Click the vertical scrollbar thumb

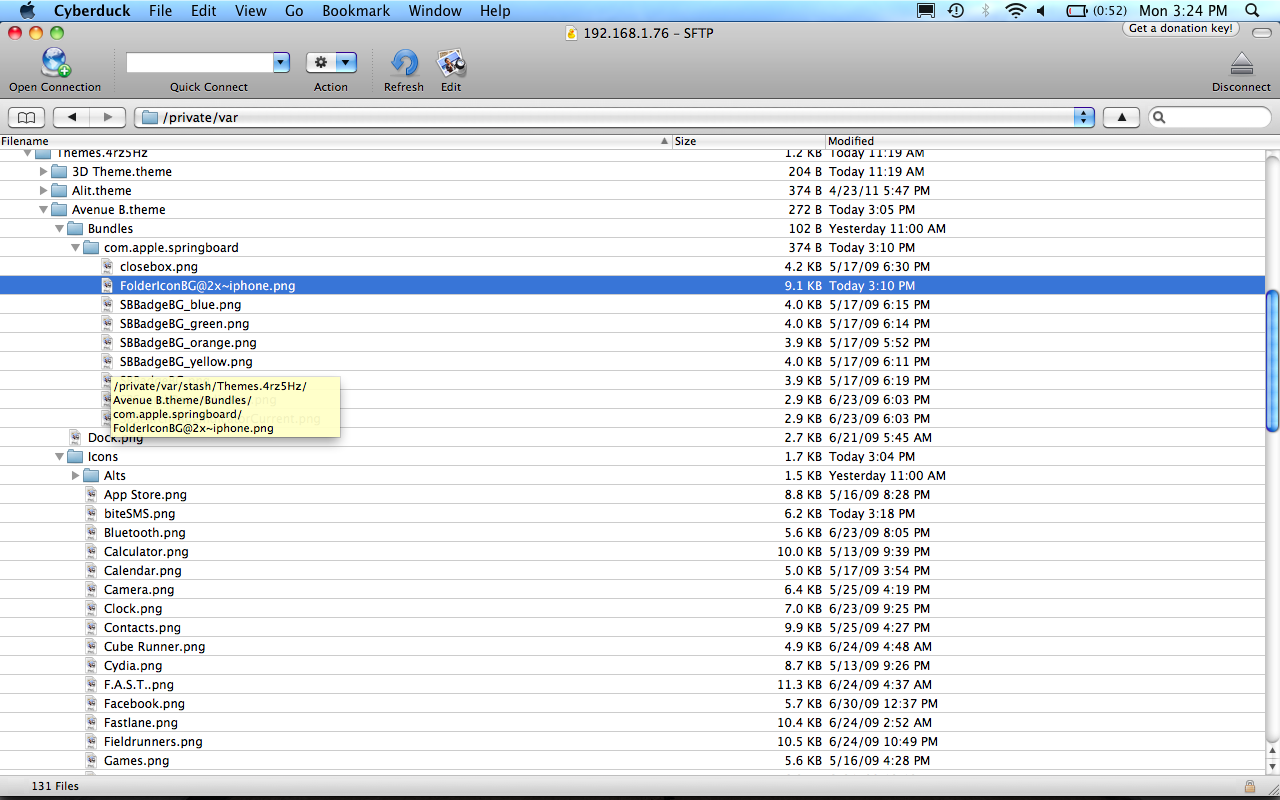(x=1272, y=361)
